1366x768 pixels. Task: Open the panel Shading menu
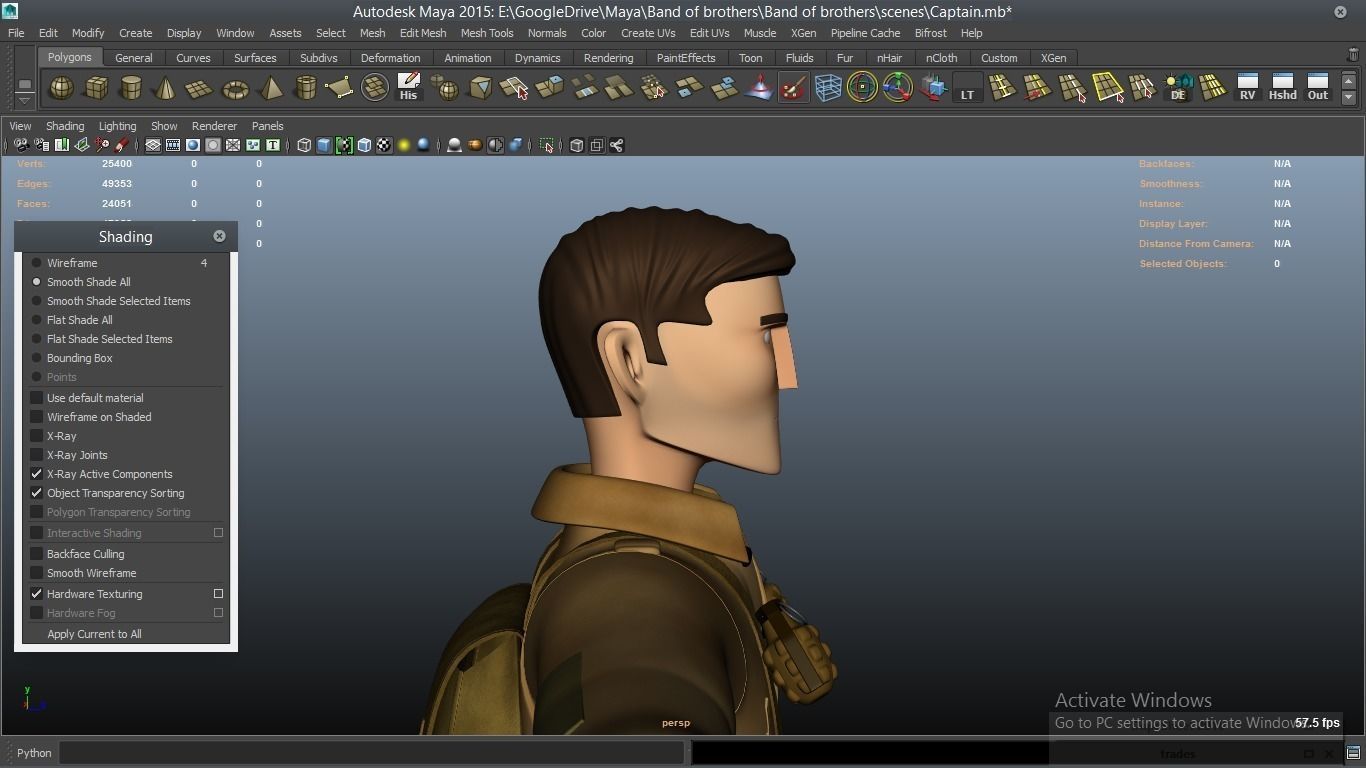(x=65, y=126)
